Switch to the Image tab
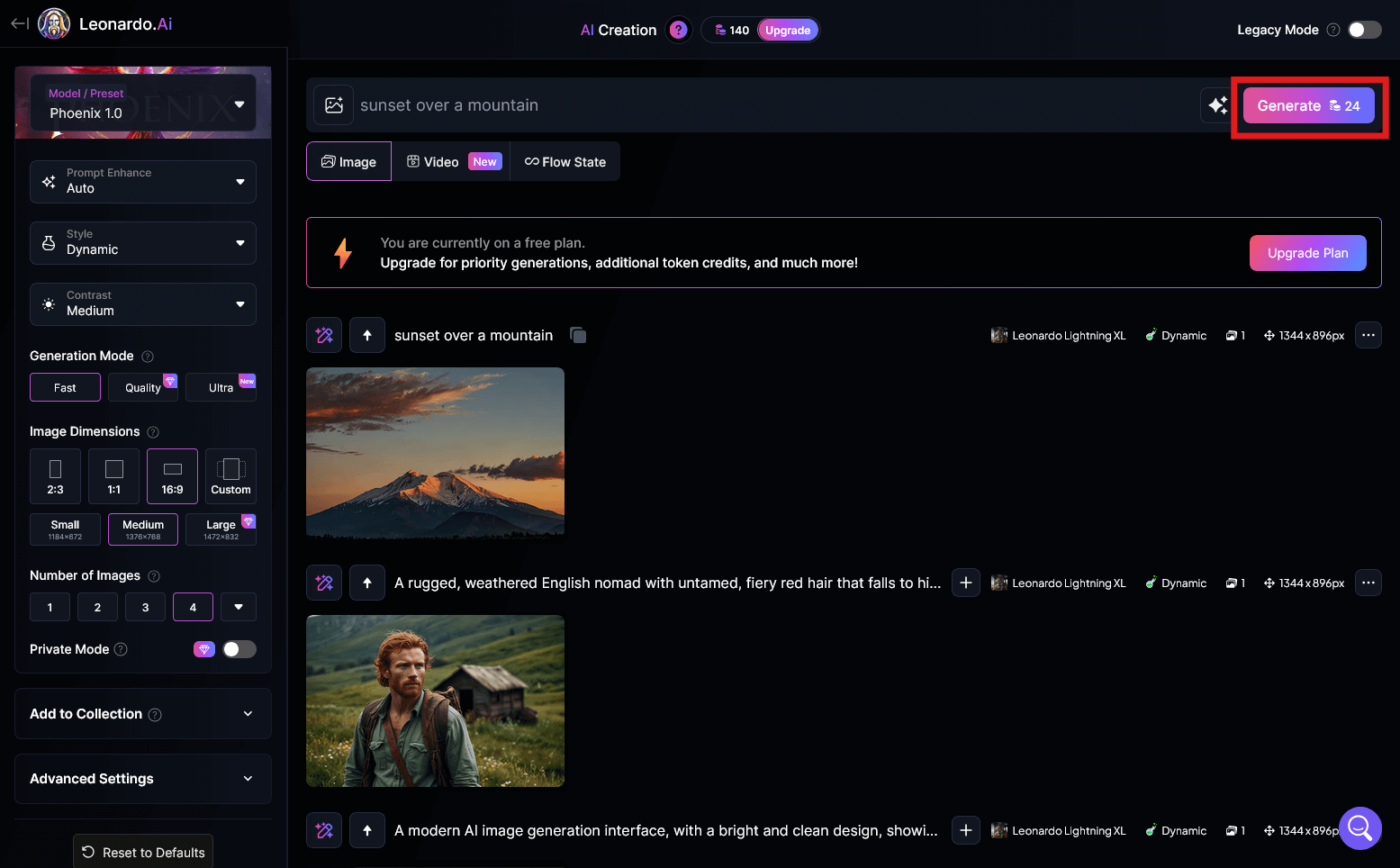 pos(348,161)
